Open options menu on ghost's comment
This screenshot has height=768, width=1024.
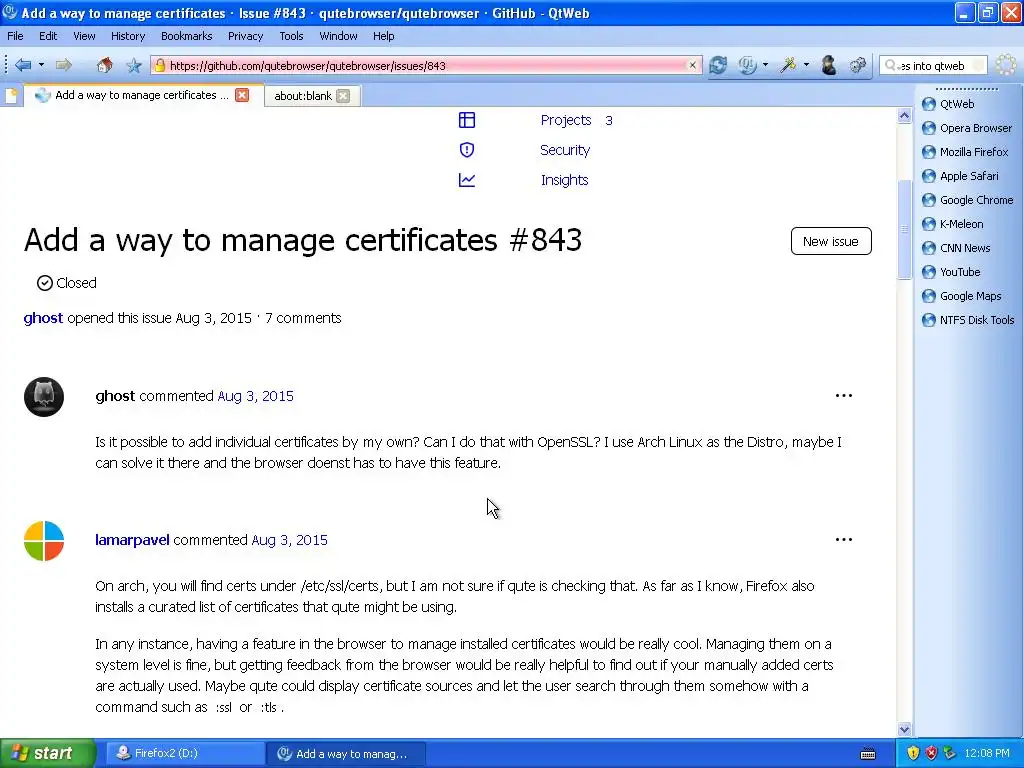coord(844,396)
